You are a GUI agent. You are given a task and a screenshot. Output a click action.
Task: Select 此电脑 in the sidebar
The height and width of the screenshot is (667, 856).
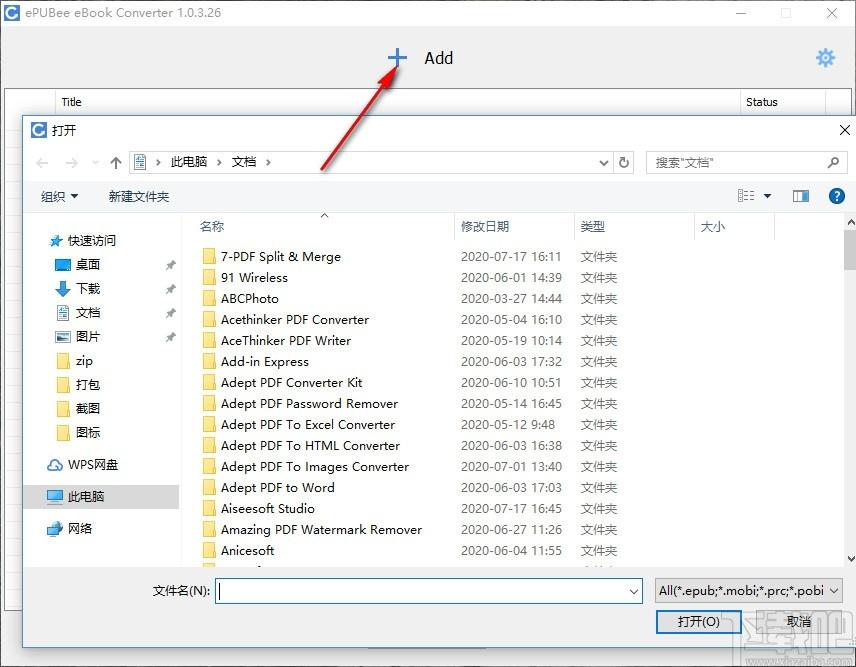[x=102, y=497]
